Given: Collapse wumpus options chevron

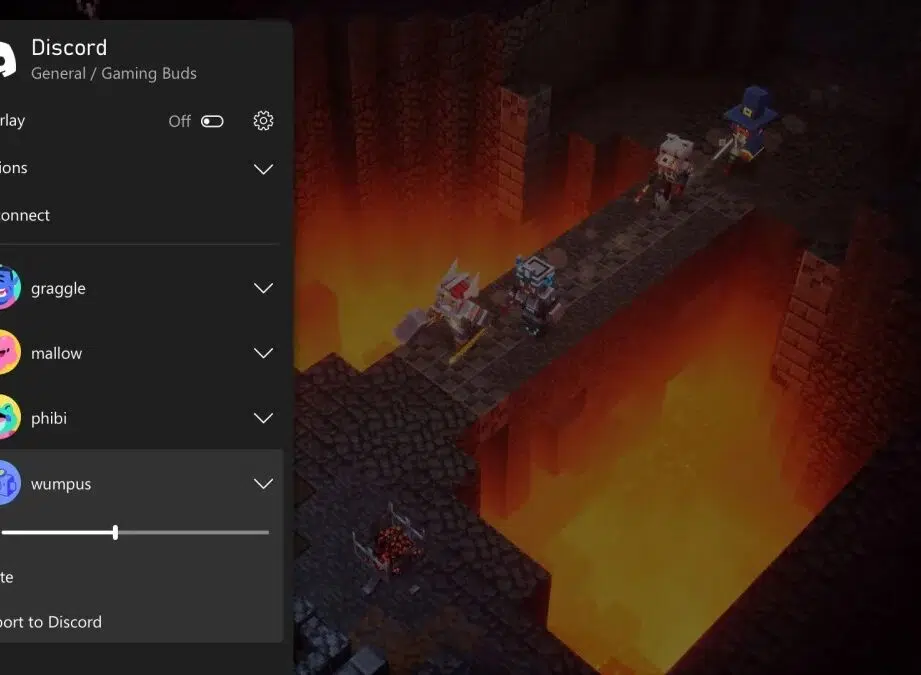Looking at the screenshot, I should coord(263,483).
